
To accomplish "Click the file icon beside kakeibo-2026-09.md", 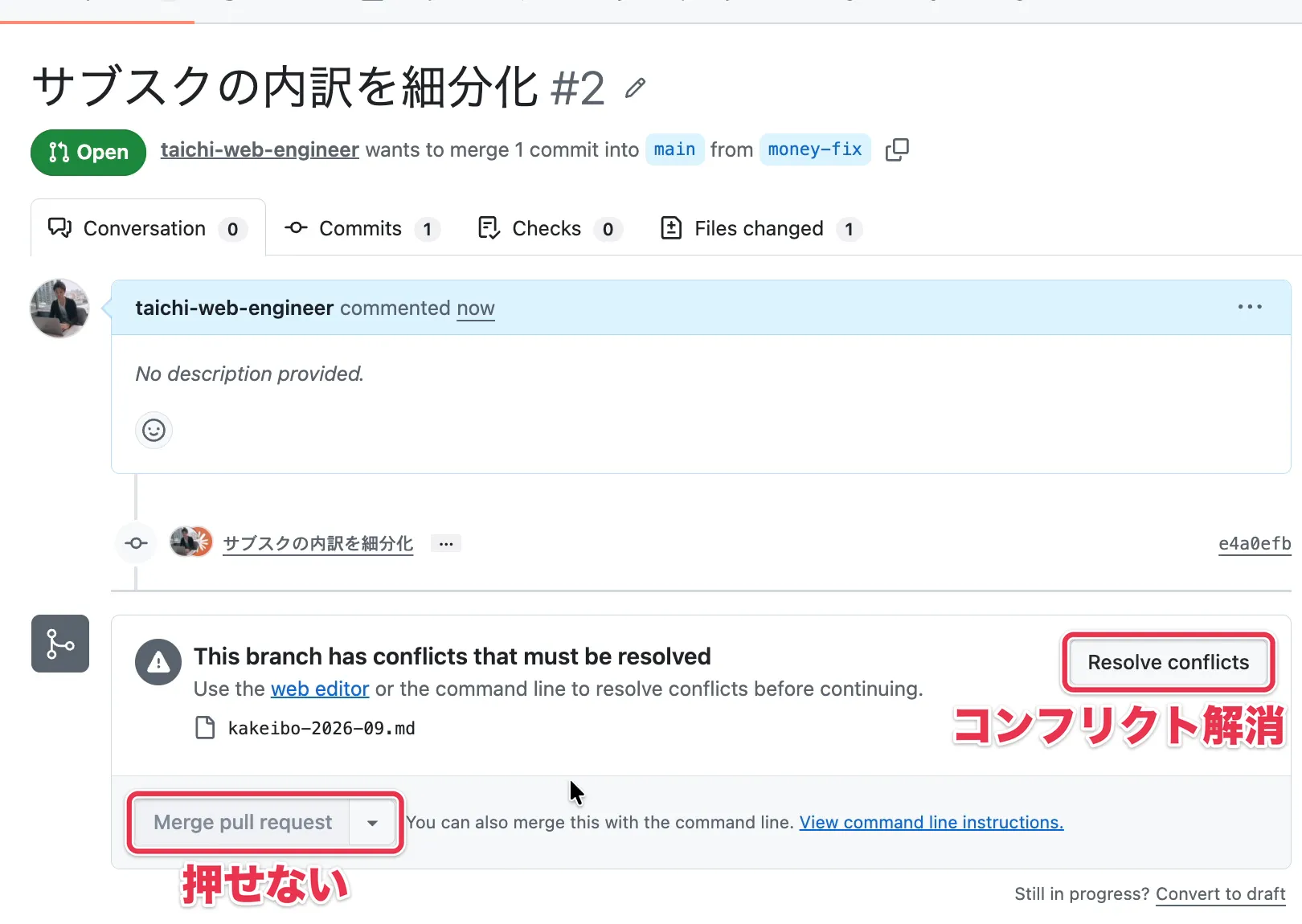I will [x=206, y=728].
